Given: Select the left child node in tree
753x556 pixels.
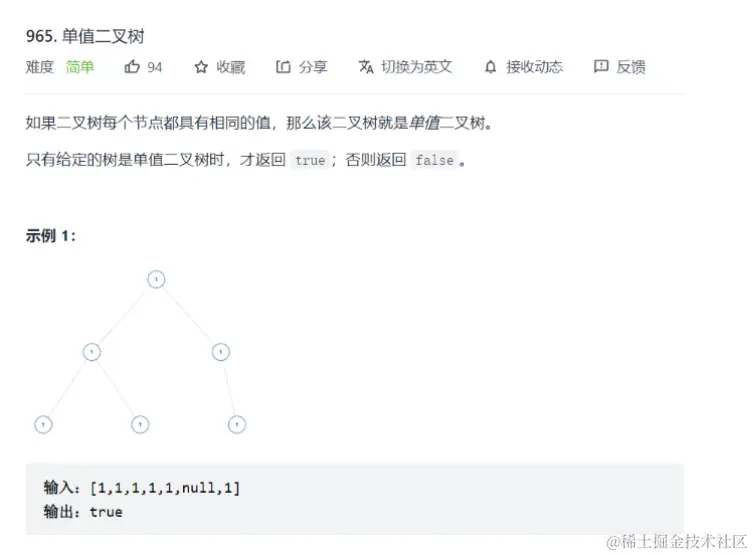Looking at the screenshot, I should [x=92, y=352].
